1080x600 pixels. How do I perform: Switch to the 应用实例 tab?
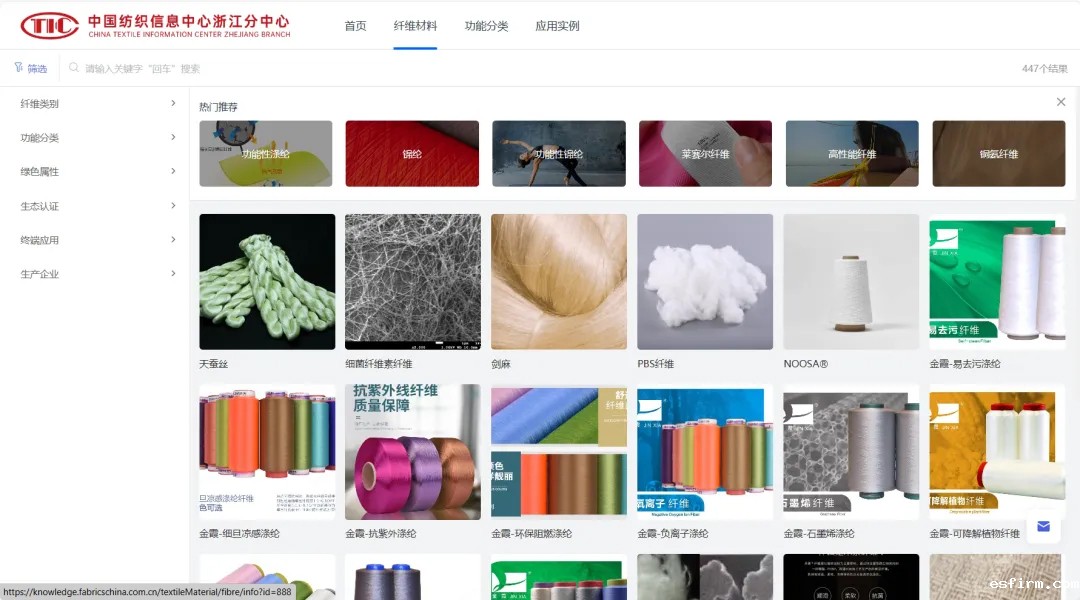coord(557,26)
